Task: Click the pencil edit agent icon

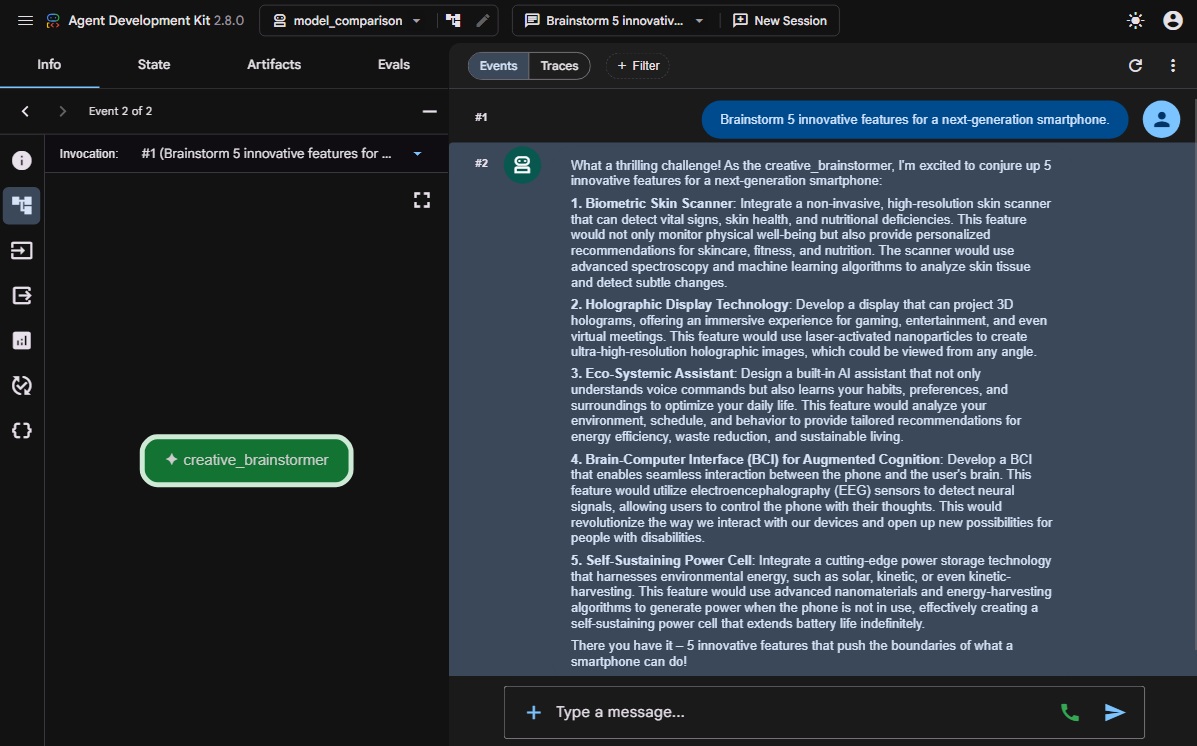Action: (x=482, y=21)
